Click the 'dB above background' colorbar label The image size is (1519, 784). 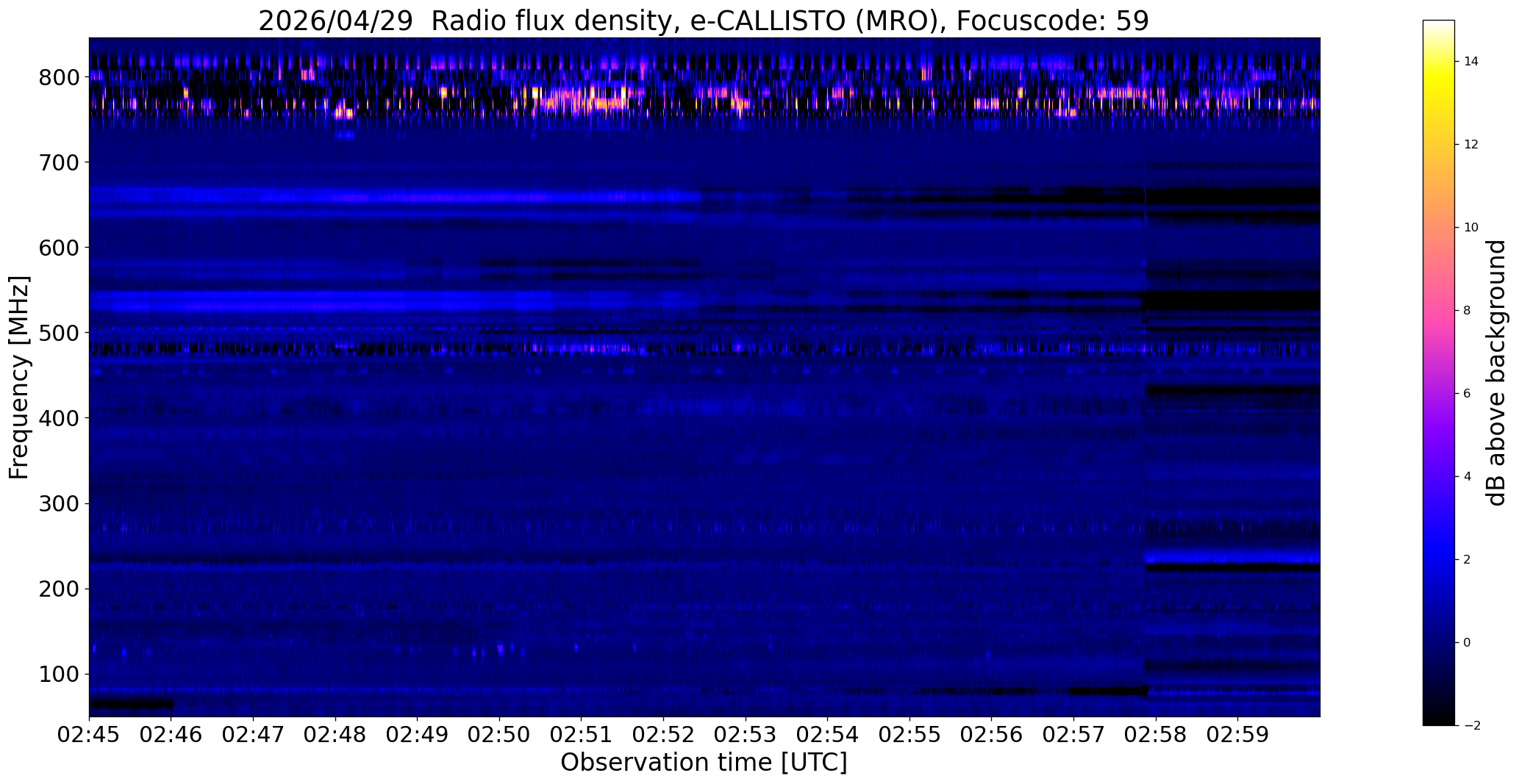pyautogui.click(x=1497, y=373)
